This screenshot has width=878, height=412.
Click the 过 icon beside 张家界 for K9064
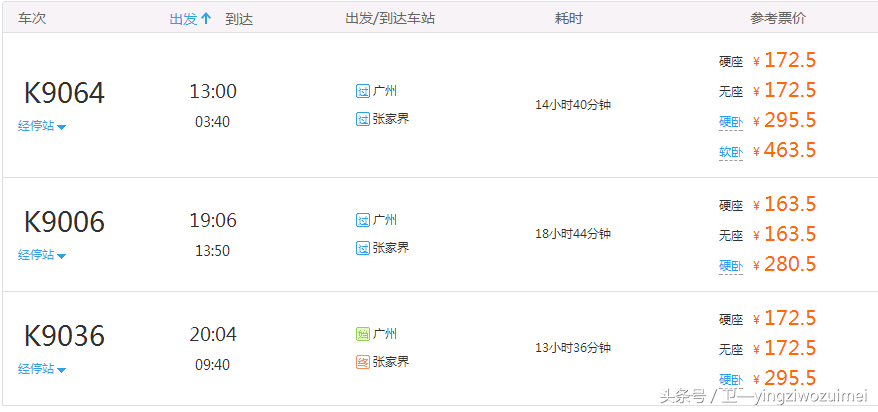363,119
